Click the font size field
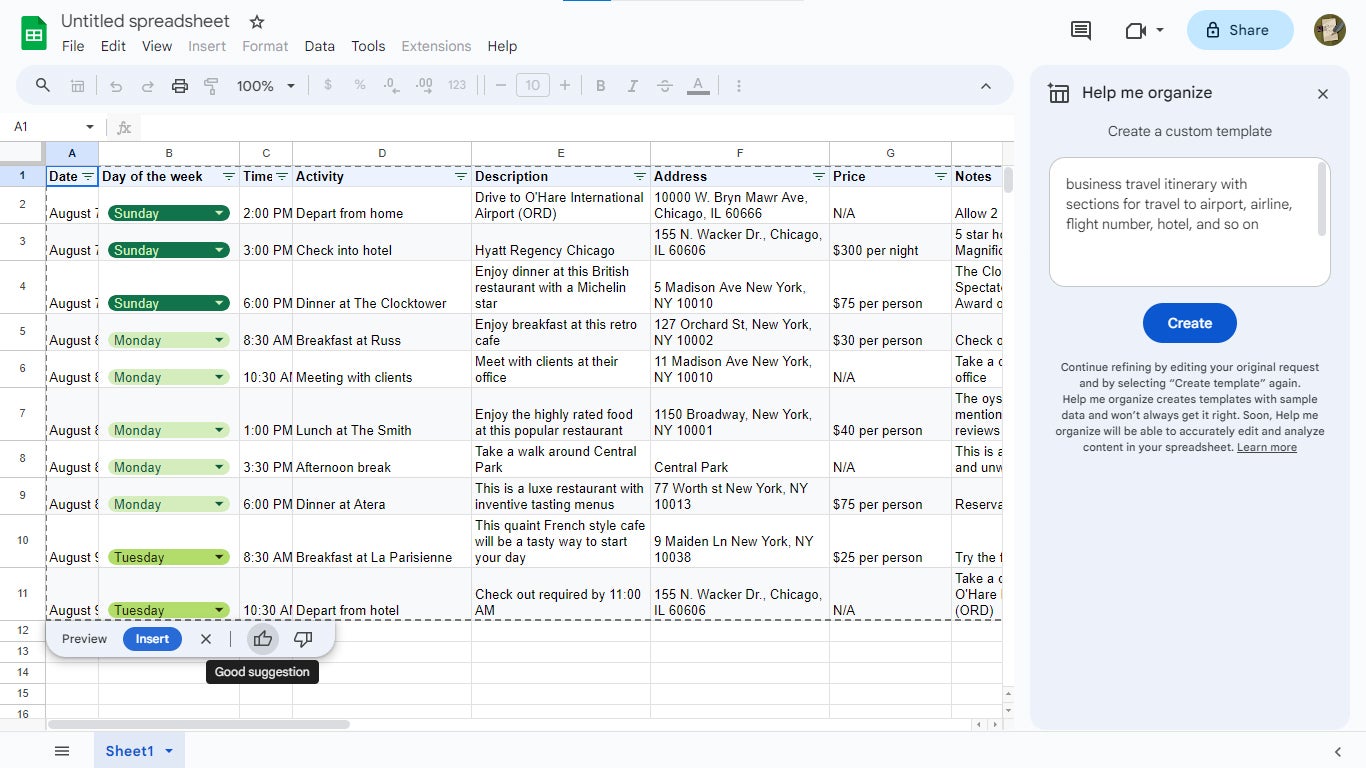 [533, 86]
